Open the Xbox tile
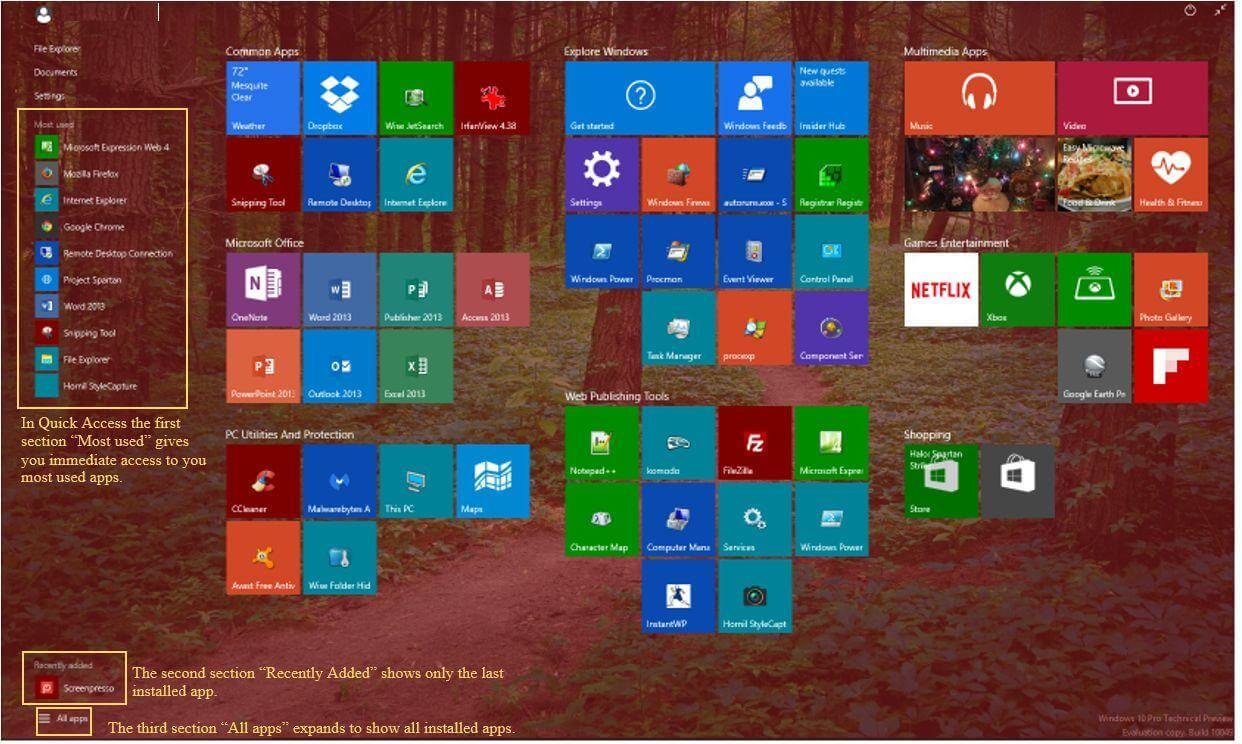This screenshot has width=1242, height=744. [1018, 290]
